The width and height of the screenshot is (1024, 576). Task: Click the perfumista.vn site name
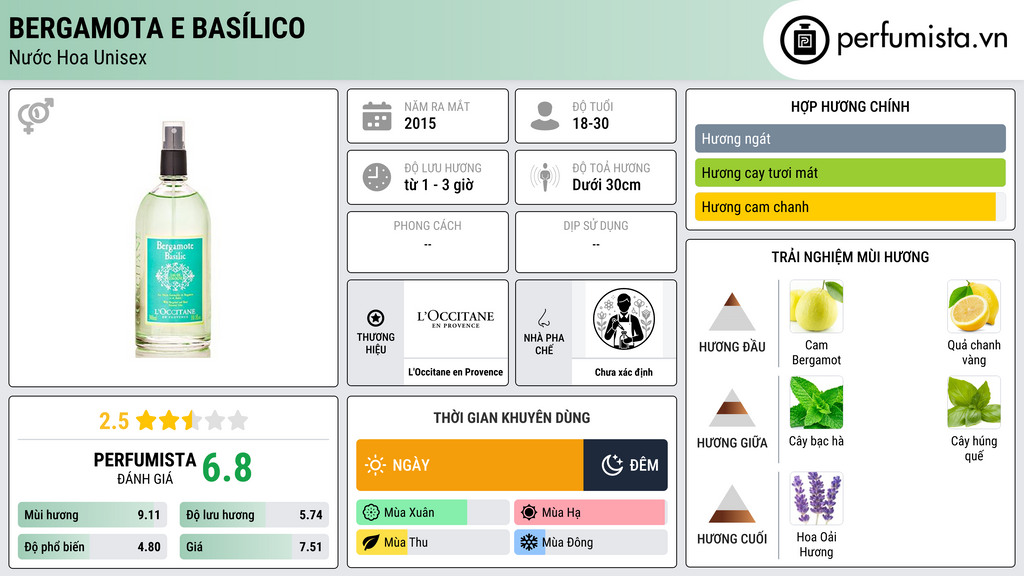922,39
